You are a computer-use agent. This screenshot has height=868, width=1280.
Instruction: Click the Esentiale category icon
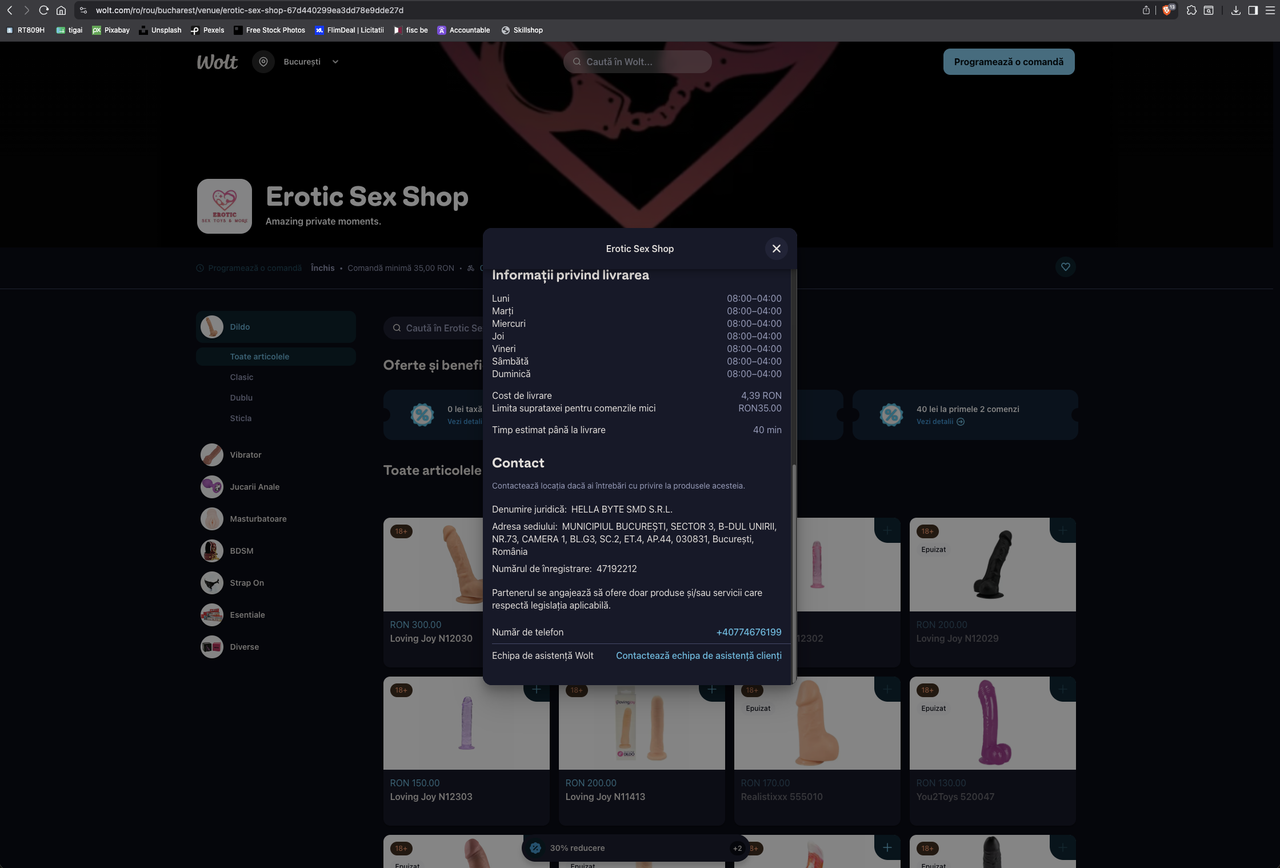[212, 615]
